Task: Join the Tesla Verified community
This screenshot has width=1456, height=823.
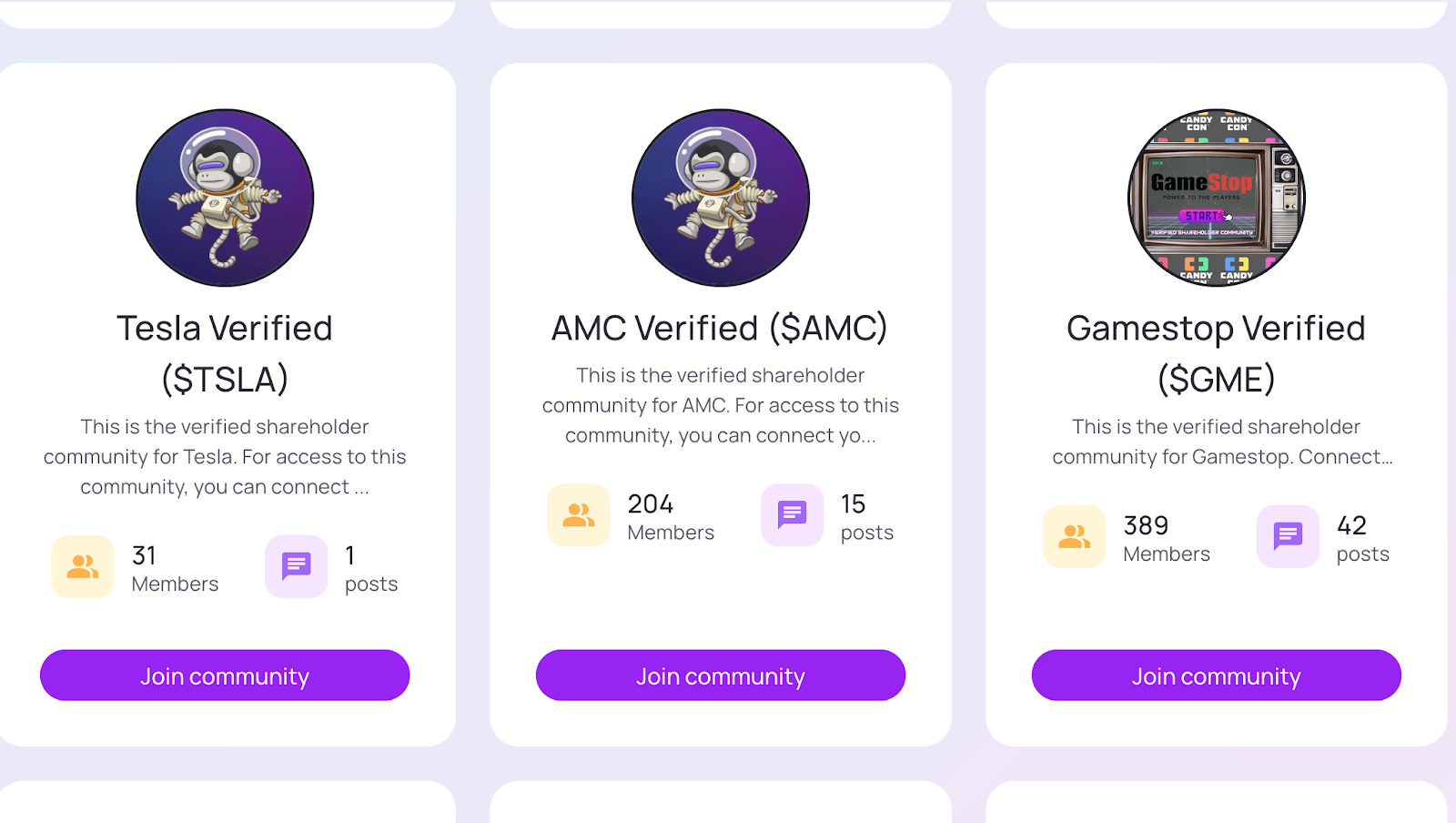Action: pyautogui.click(x=225, y=676)
